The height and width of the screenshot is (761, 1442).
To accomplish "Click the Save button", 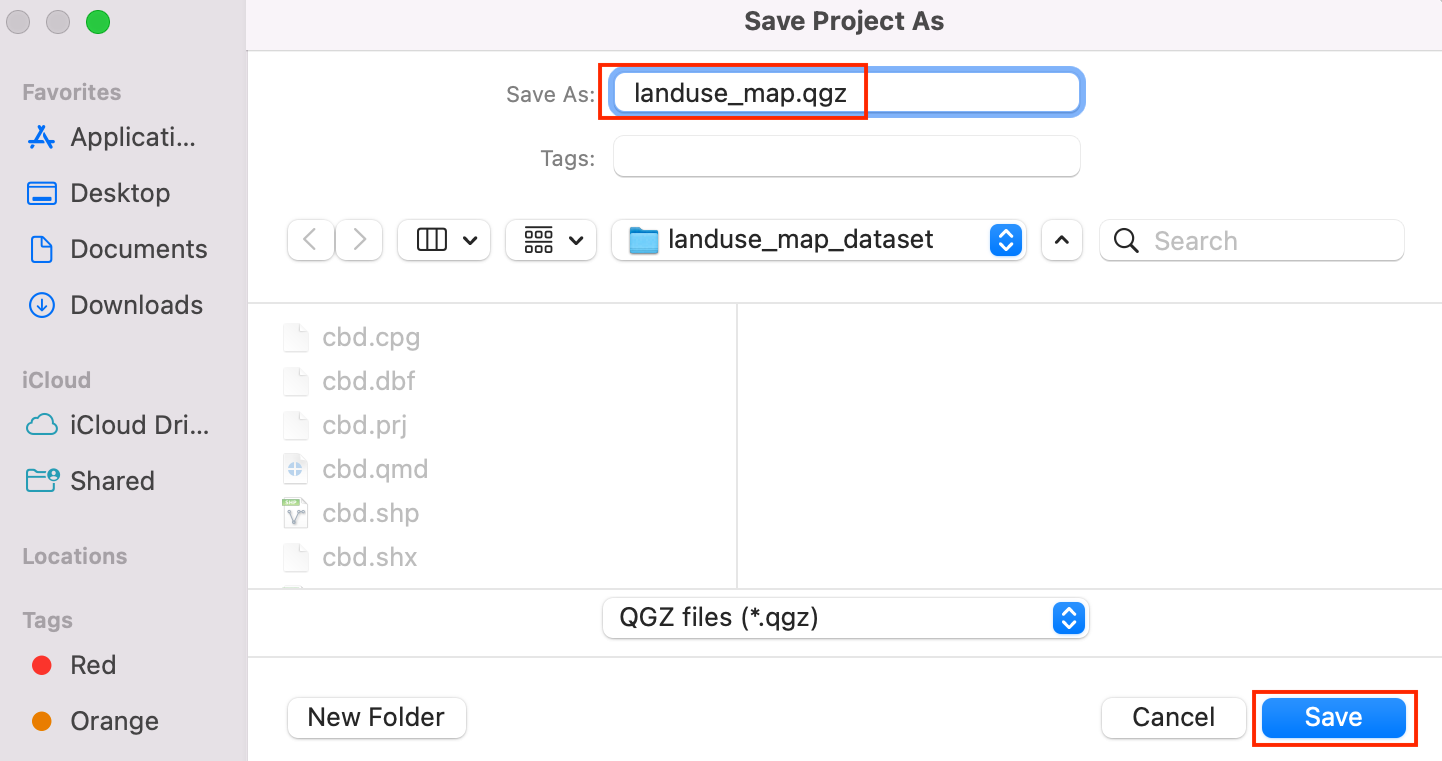I will click(x=1333, y=717).
